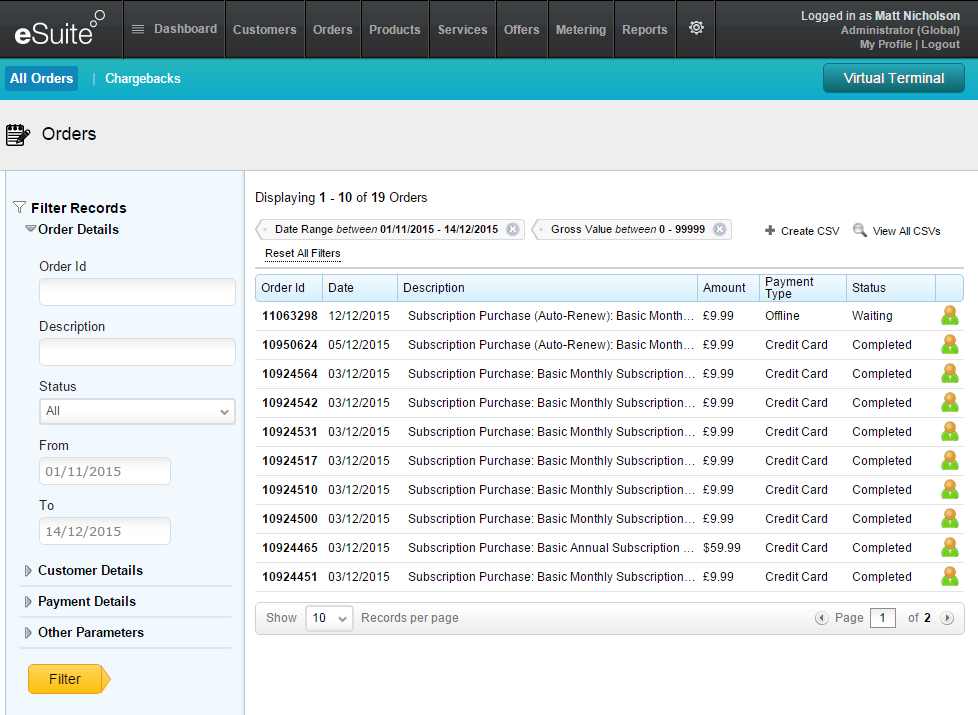Open the settings gear icon in navbar
978x715 pixels.
click(x=696, y=28)
